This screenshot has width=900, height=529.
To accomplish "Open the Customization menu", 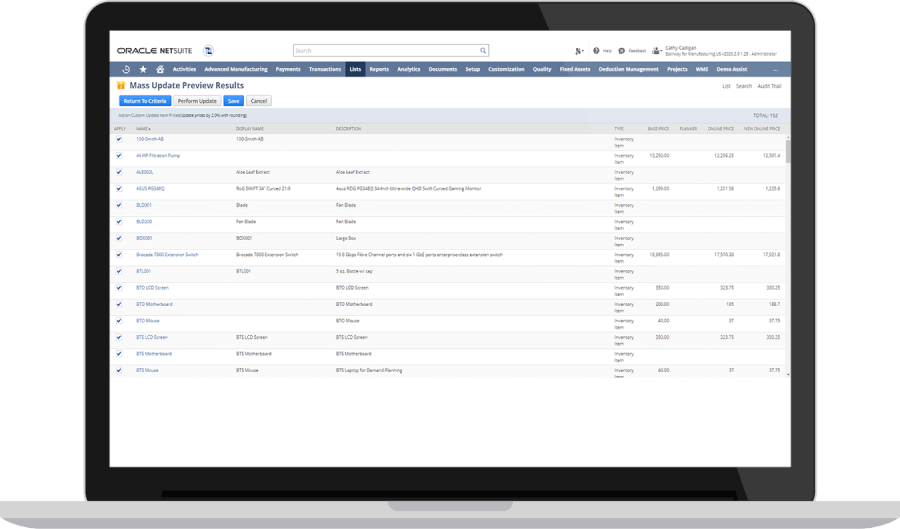I will click(x=506, y=69).
